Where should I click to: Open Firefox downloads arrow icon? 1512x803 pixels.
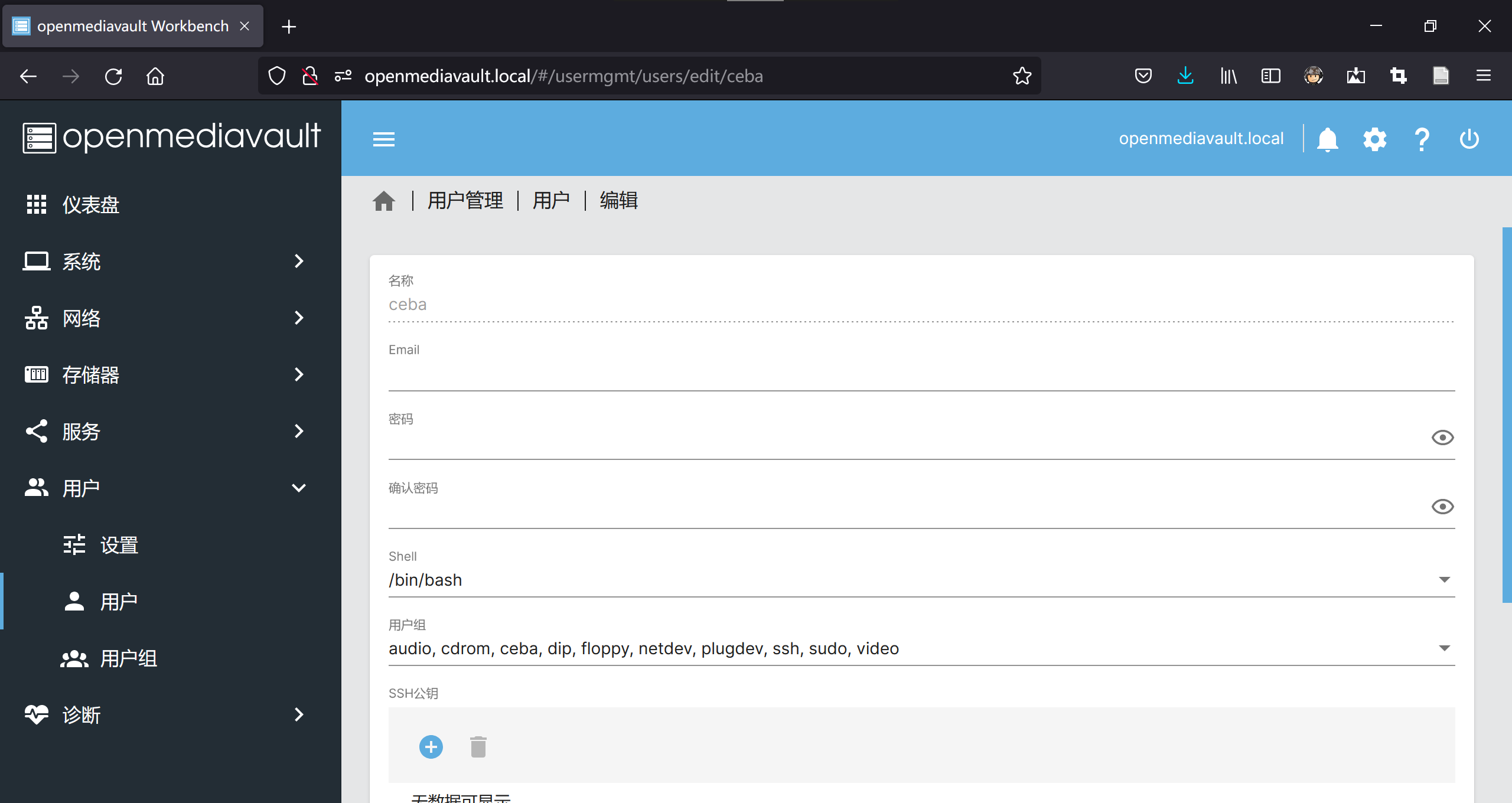click(x=1185, y=76)
